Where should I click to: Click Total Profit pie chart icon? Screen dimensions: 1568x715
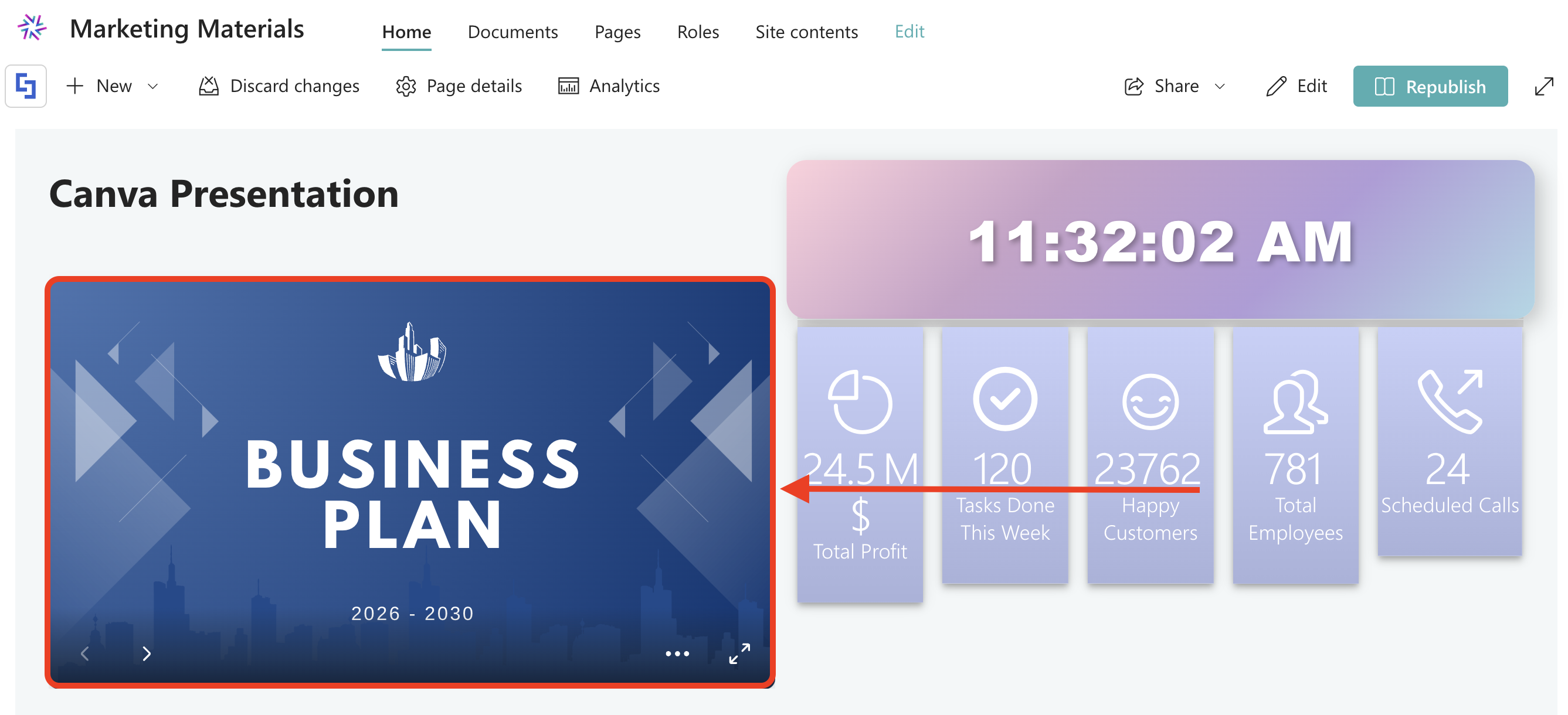860,401
